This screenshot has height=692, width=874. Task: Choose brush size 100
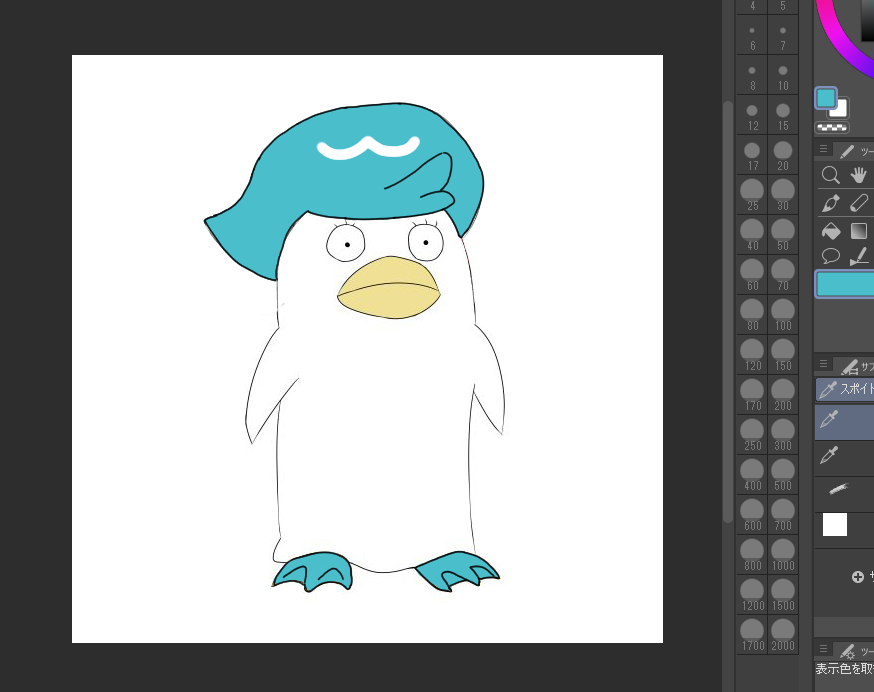click(x=783, y=315)
